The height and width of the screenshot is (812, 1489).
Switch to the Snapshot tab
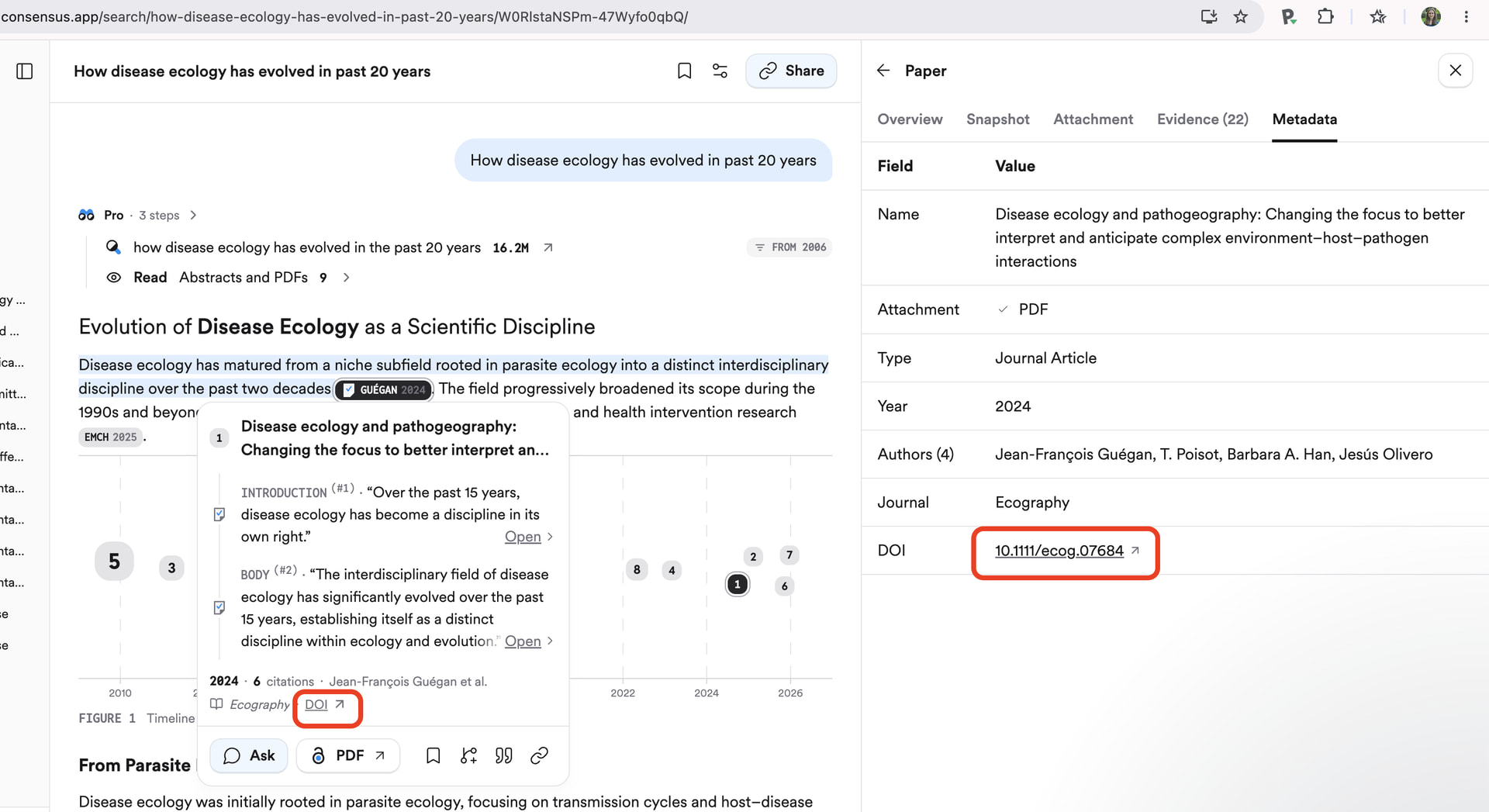(997, 119)
